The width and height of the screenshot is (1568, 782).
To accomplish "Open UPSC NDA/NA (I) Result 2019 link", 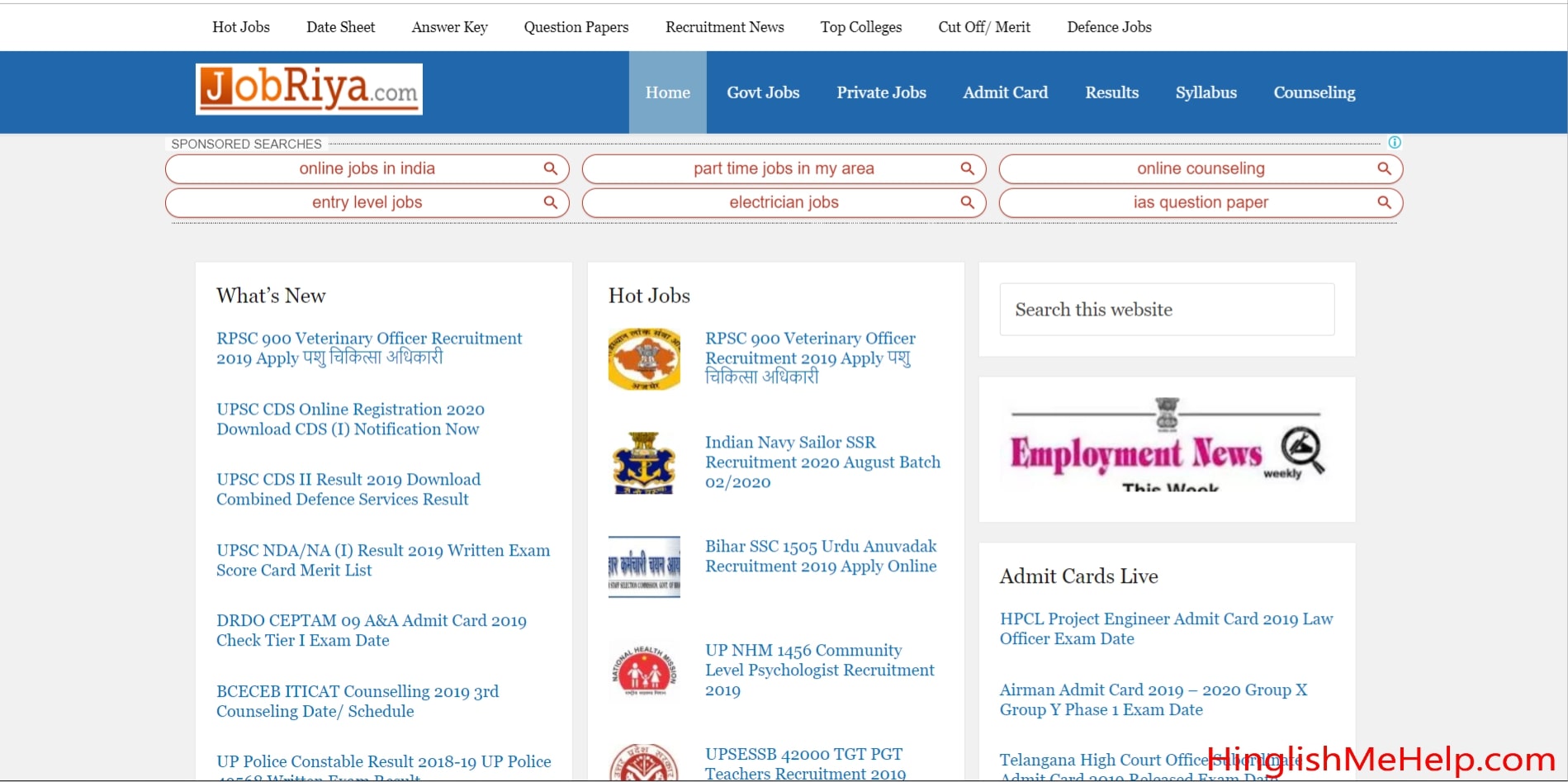I will (x=383, y=560).
